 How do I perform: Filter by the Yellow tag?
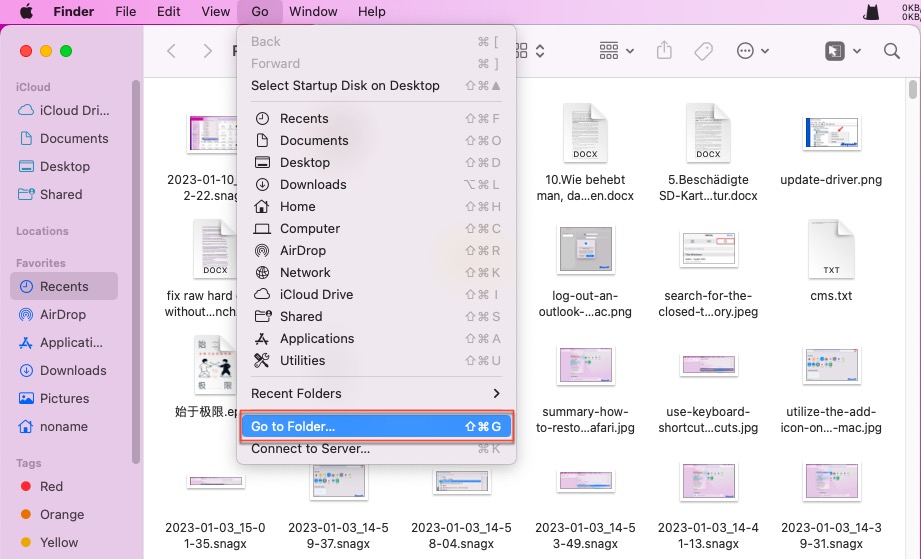tap(64, 542)
